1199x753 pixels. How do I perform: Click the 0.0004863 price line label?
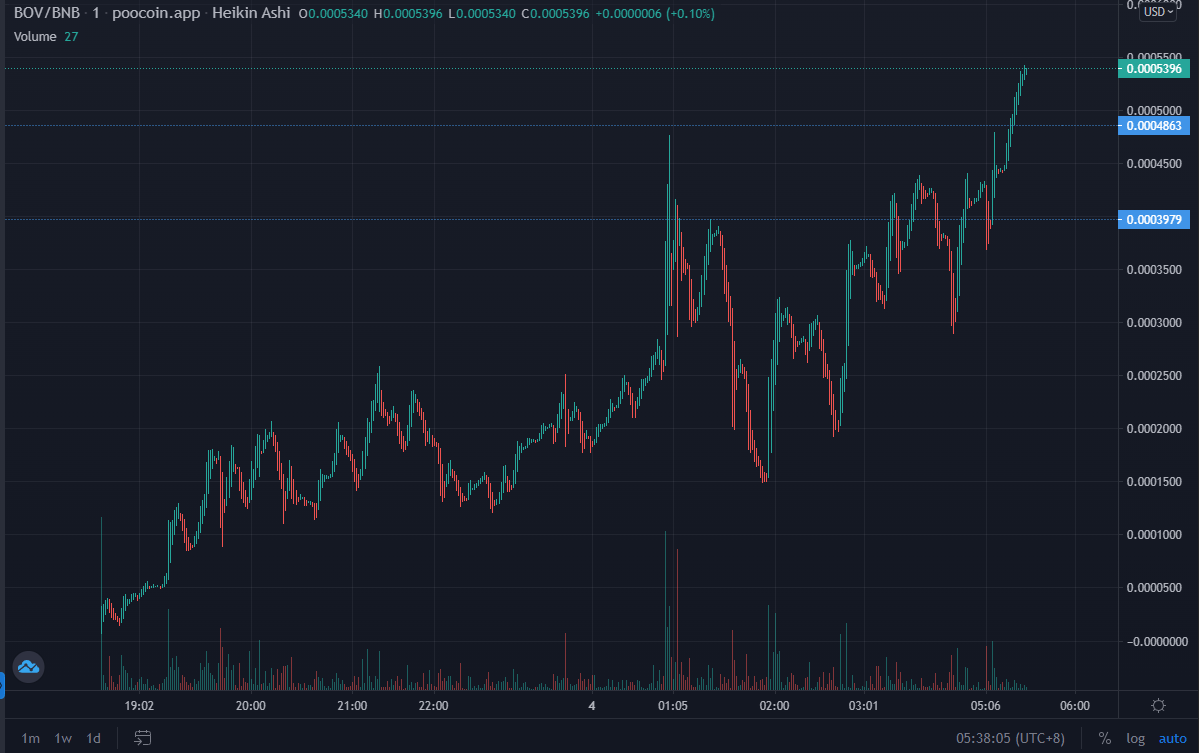click(1154, 125)
